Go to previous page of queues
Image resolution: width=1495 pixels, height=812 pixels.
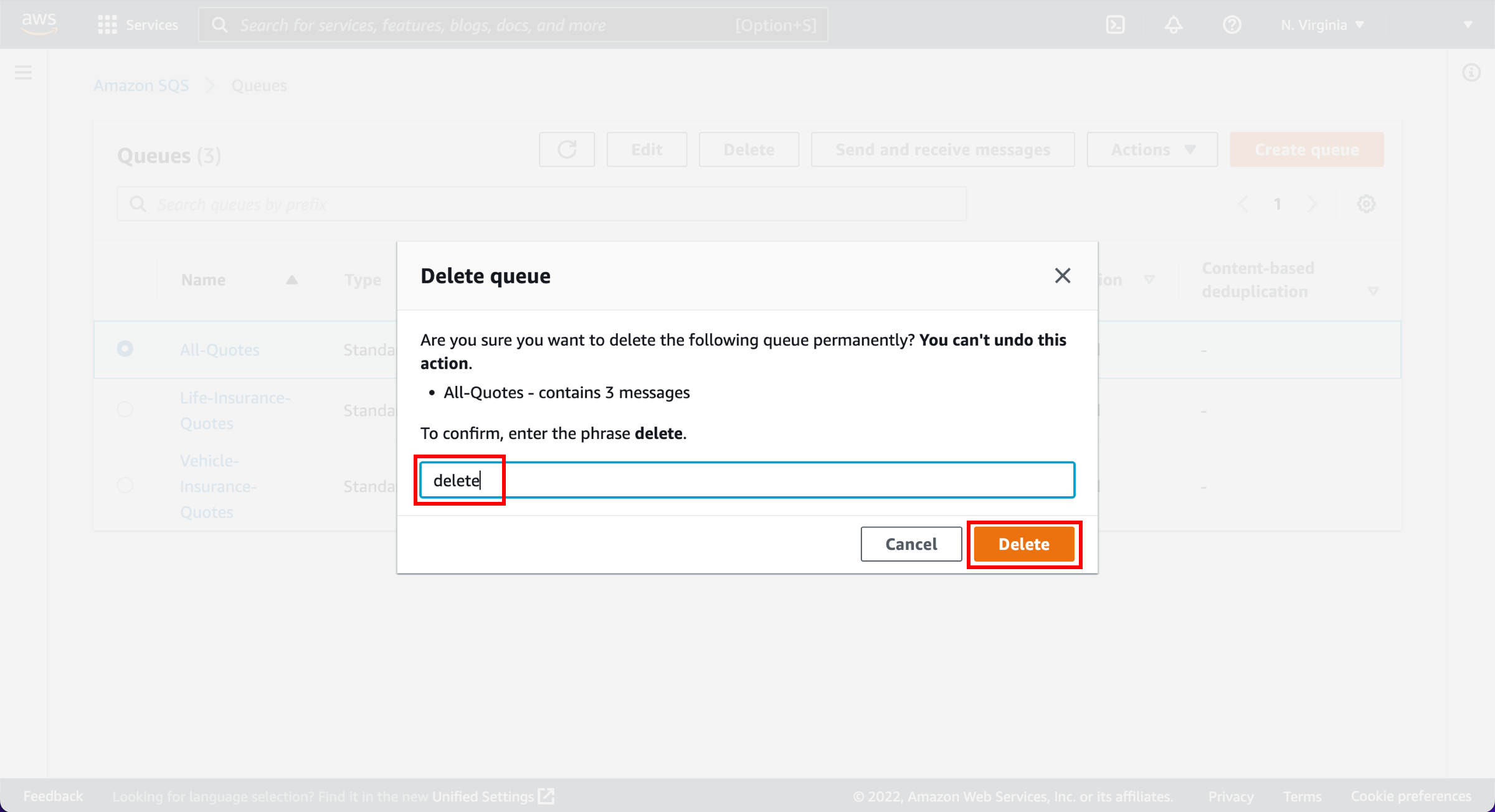point(1243,204)
